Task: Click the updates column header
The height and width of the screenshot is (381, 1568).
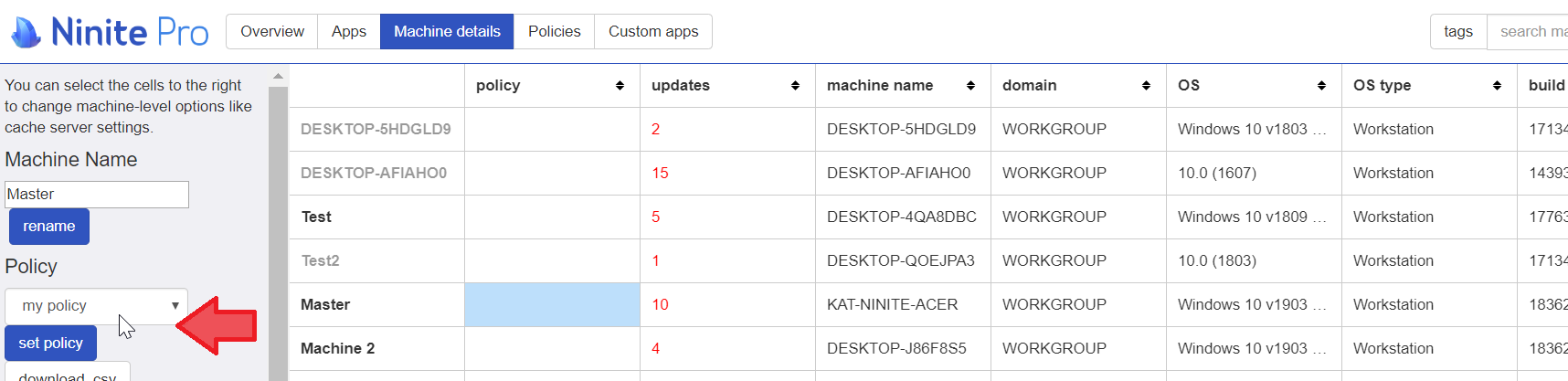Action: coord(727,85)
